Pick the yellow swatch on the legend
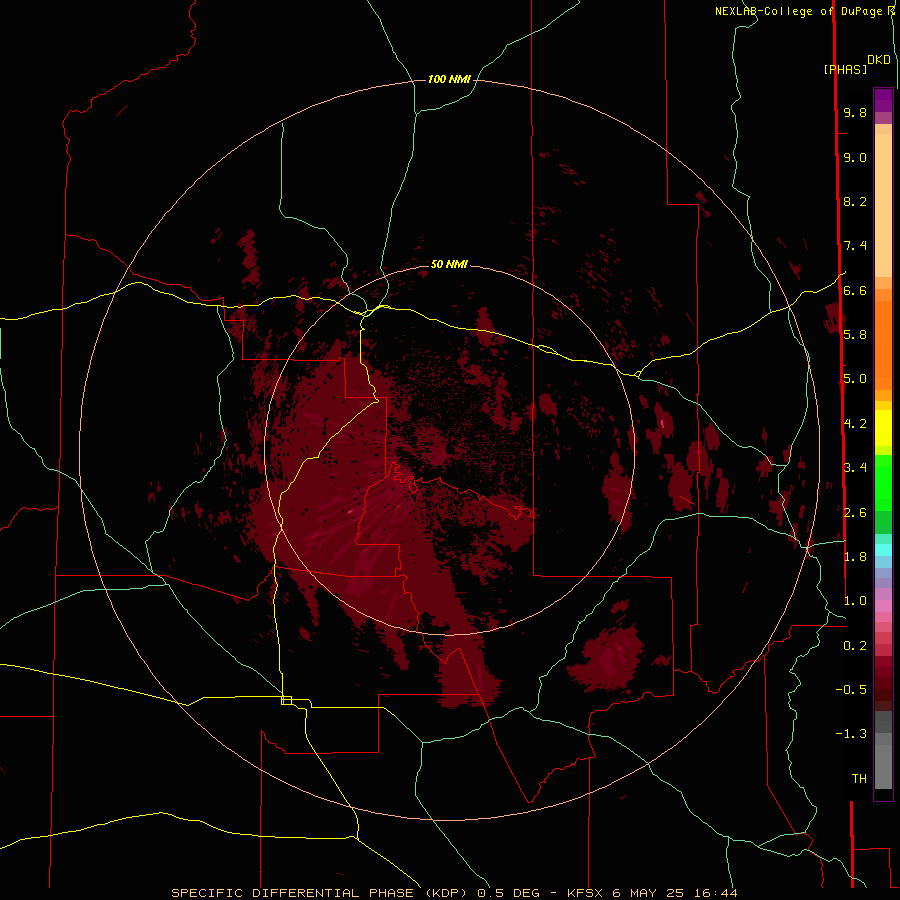The height and width of the screenshot is (900, 900). point(883,428)
